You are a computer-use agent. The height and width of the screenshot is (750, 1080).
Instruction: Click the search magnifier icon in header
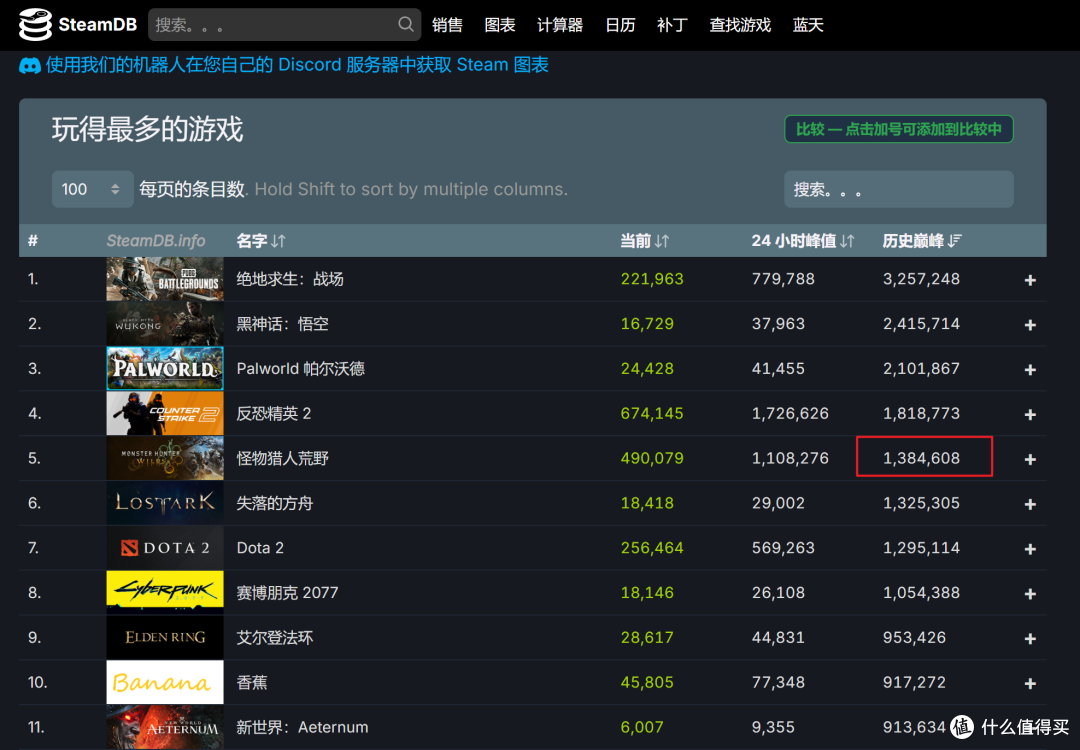(x=406, y=24)
